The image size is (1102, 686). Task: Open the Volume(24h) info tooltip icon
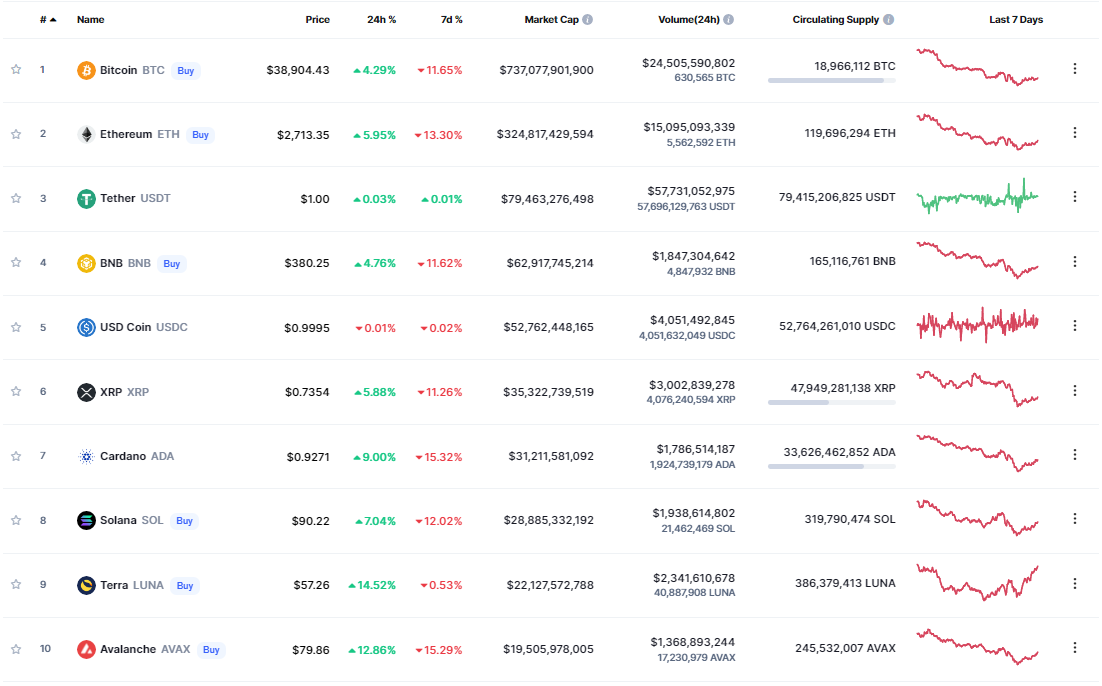pos(729,20)
